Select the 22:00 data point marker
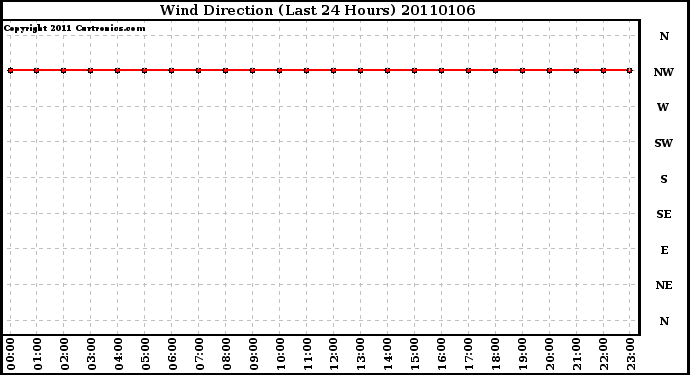Image resolution: width=690 pixels, height=375 pixels. pyautogui.click(x=603, y=70)
